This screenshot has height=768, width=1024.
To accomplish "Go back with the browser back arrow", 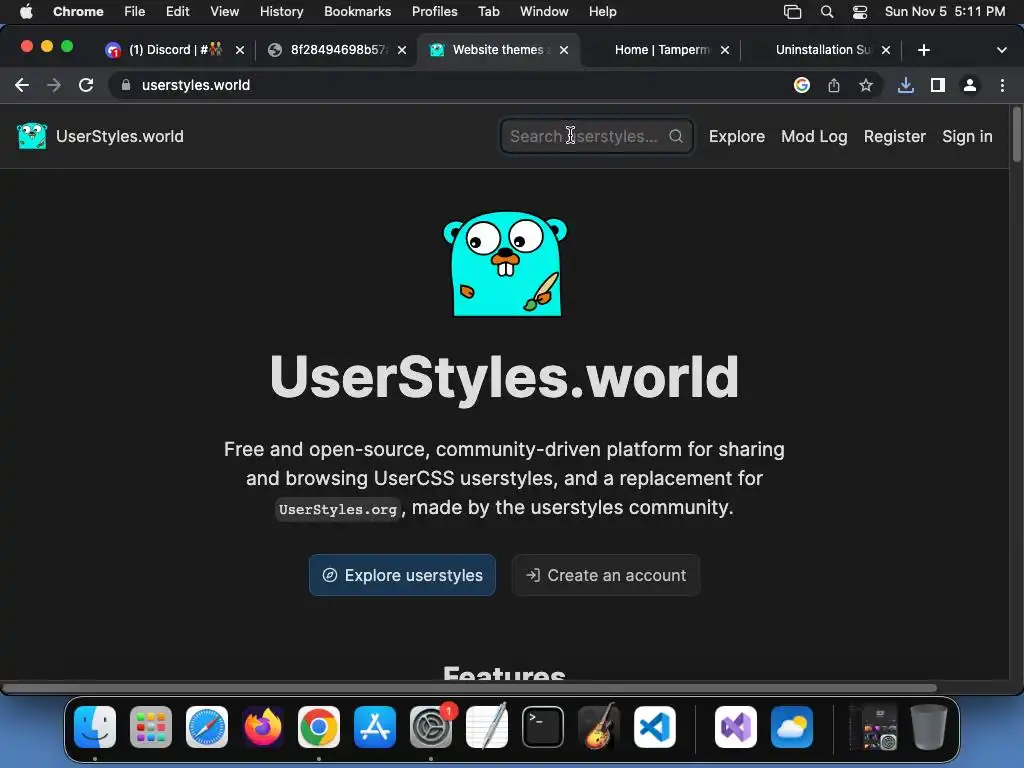I will pos(22,85).
